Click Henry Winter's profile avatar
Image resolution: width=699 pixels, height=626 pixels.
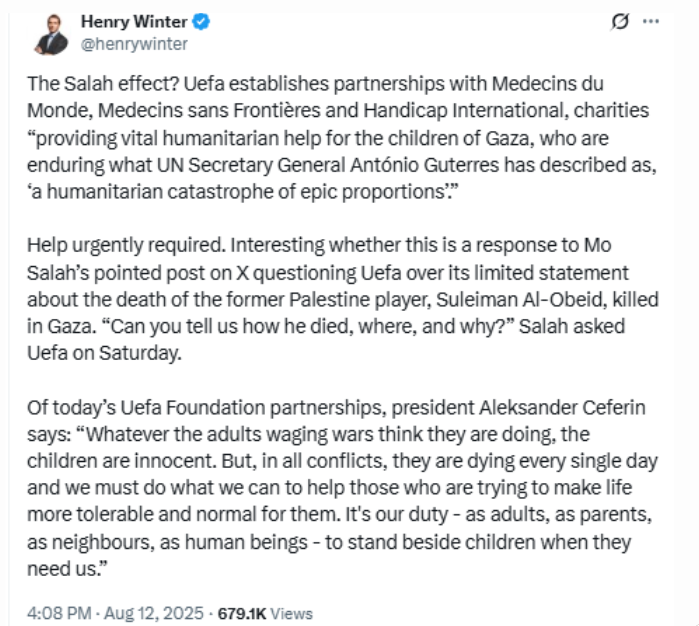(x=51, y=34)
